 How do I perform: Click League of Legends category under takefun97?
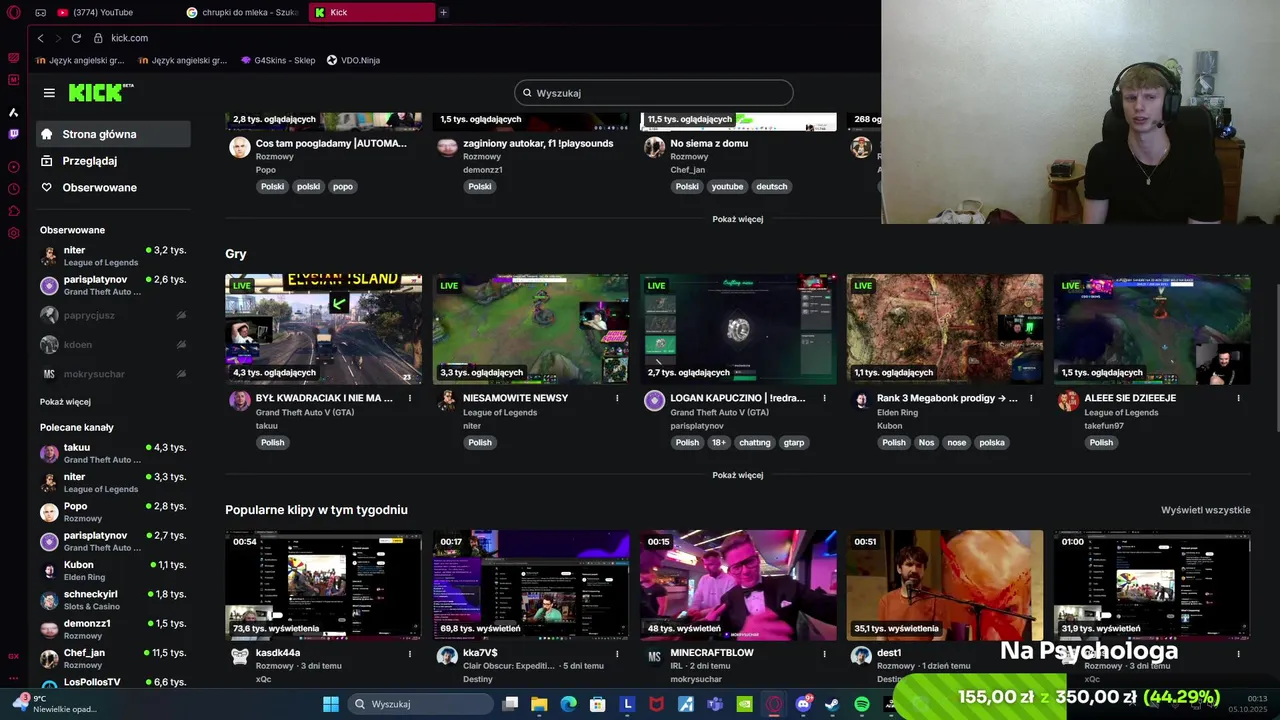(x=1121, y=412)
